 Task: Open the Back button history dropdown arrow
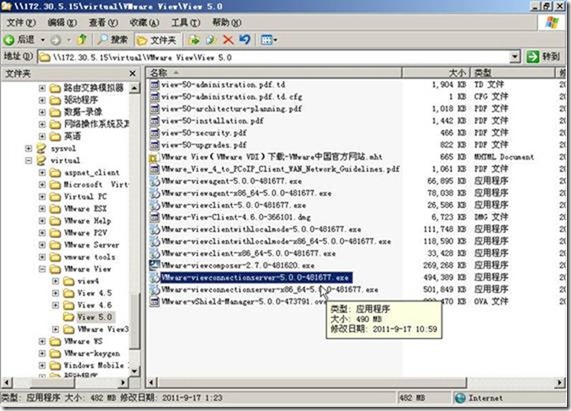pyautogui.click(x=43, y=40)
